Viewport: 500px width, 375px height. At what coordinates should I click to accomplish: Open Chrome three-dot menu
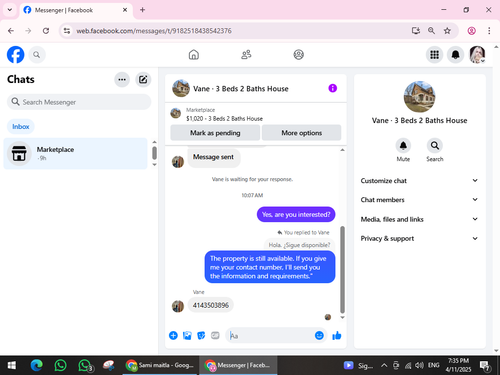[489, 31]
